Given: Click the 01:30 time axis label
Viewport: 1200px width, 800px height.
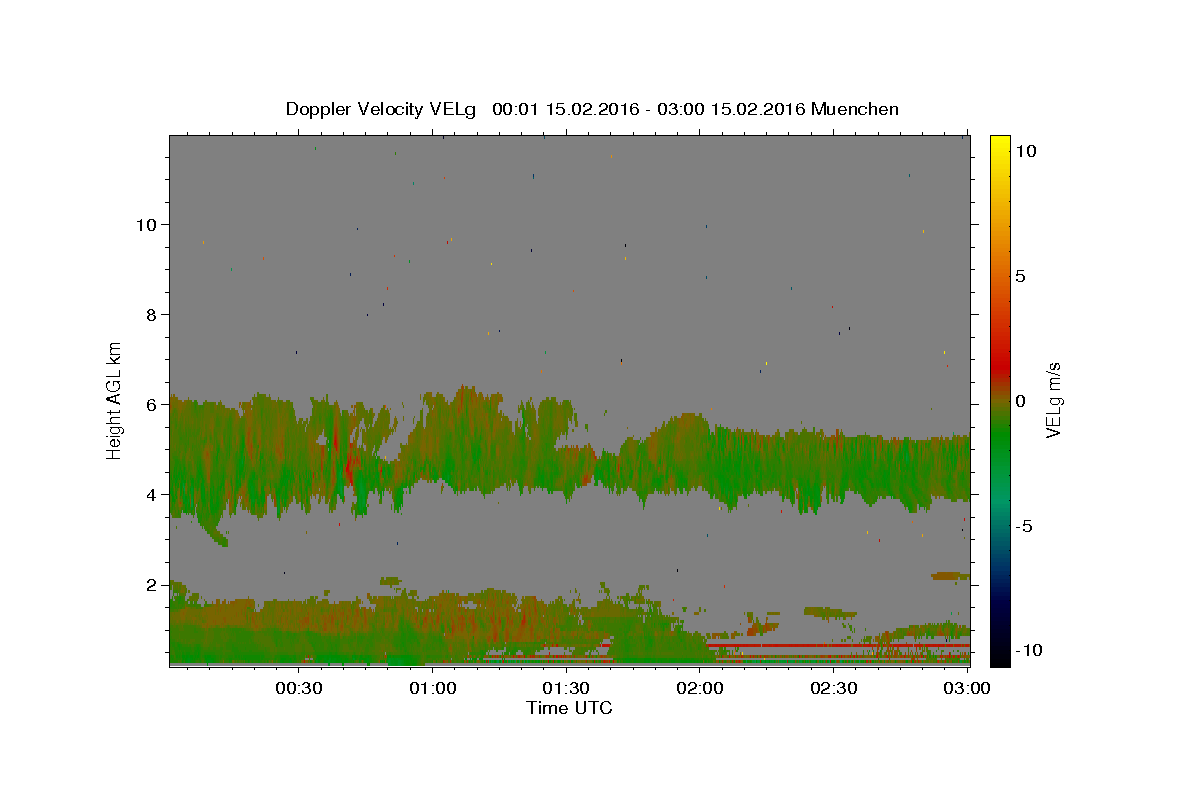Looking at the screenshot, I should point(566,689).
